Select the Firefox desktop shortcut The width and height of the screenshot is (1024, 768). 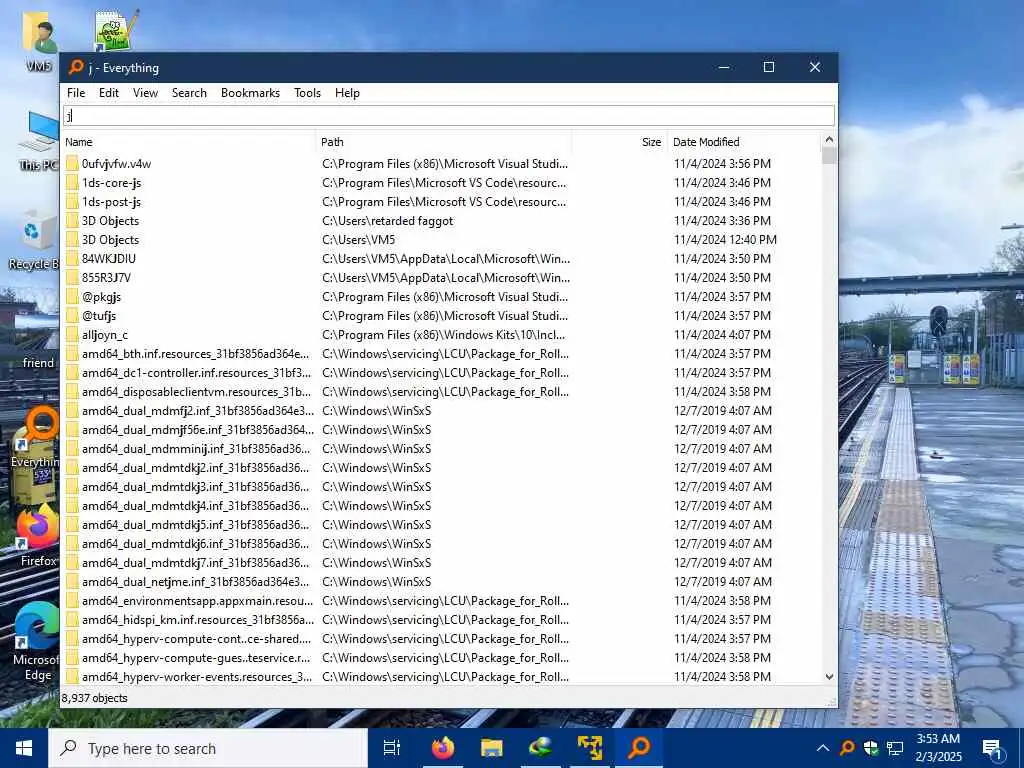coord(37,536)
